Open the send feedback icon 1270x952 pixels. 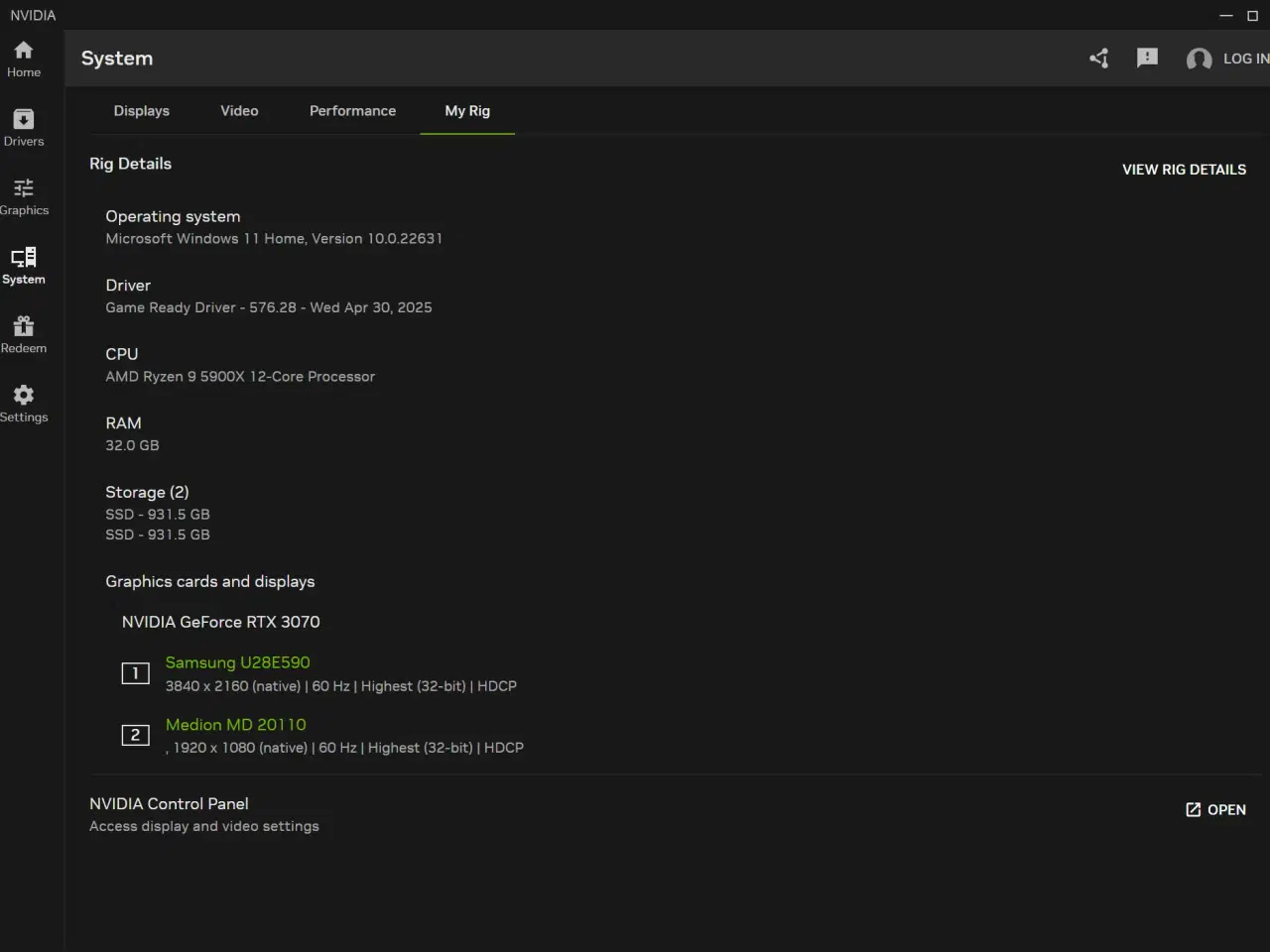click(x=1147, y=59)
